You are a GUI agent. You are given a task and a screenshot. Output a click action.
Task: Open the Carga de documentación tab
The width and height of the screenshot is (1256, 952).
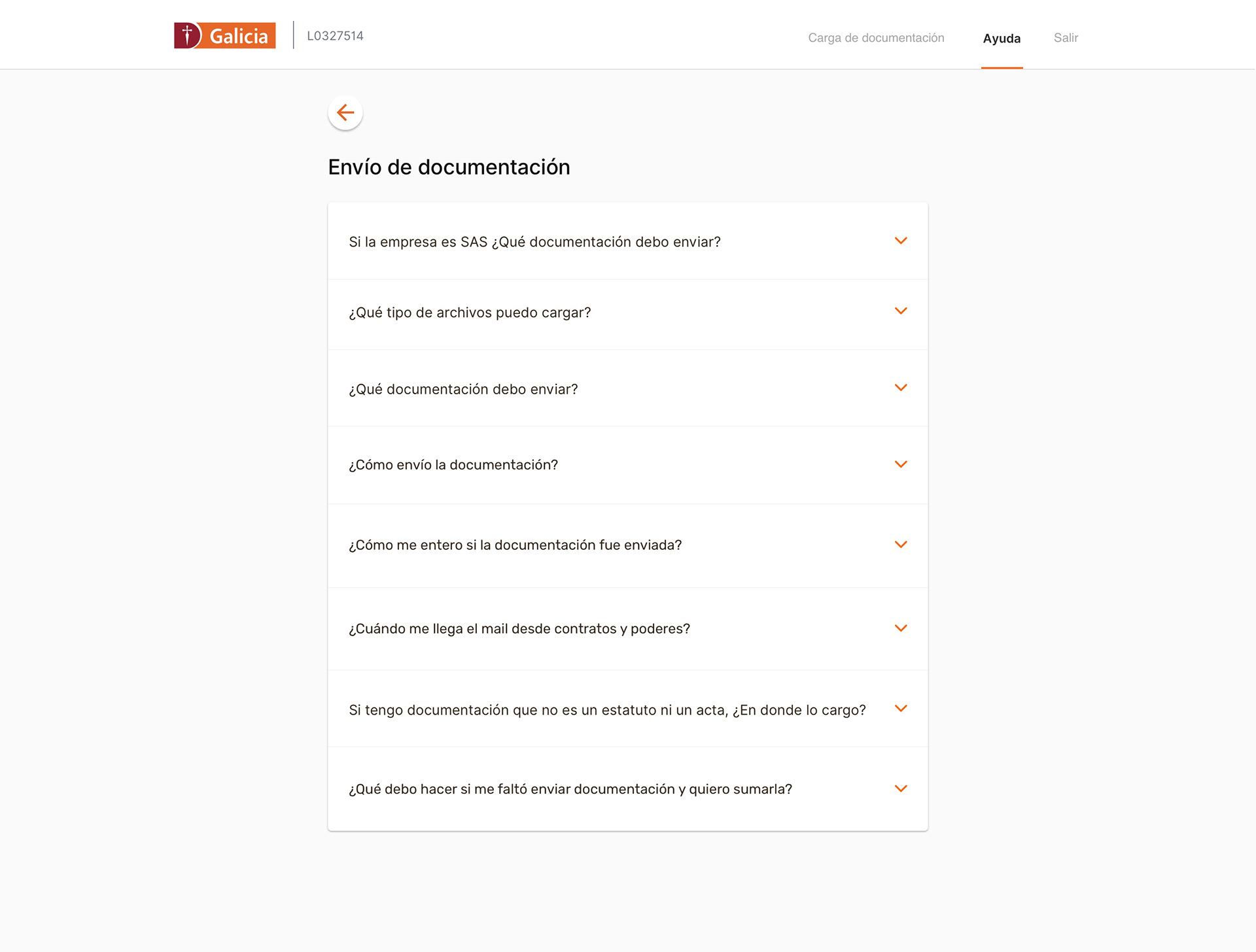point(876,38)
